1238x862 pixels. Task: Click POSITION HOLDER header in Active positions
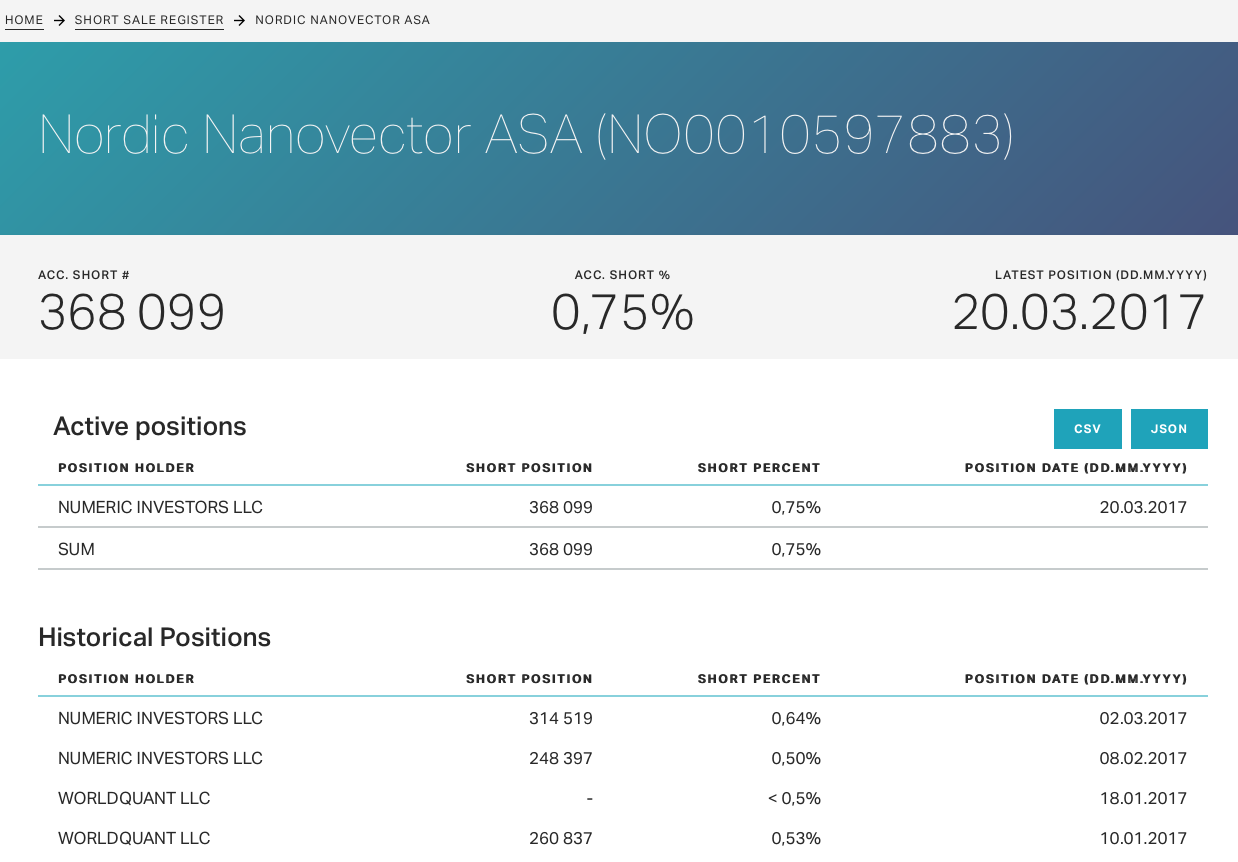tap(126, 468)
